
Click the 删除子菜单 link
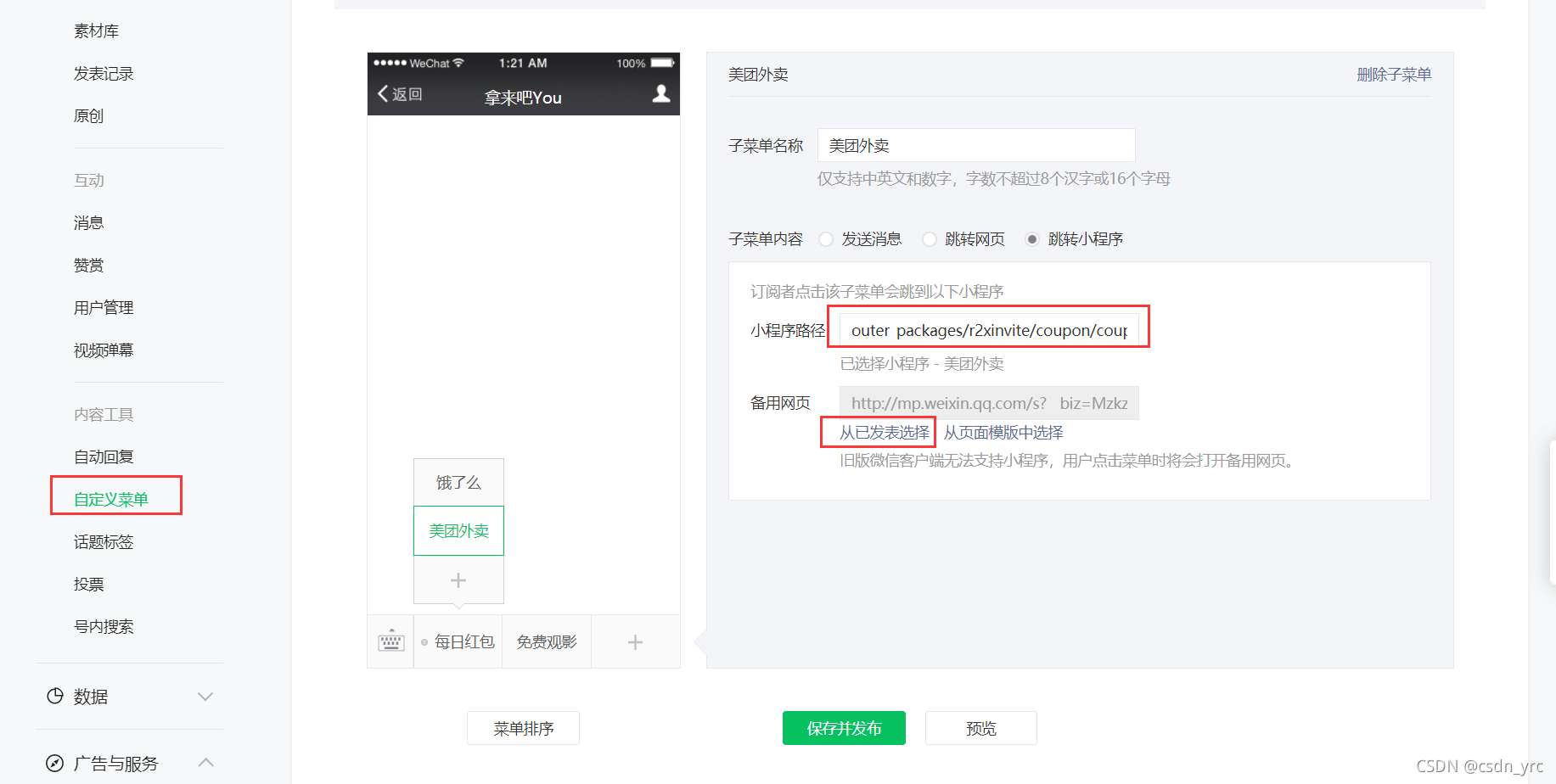tap(1394, 75)
